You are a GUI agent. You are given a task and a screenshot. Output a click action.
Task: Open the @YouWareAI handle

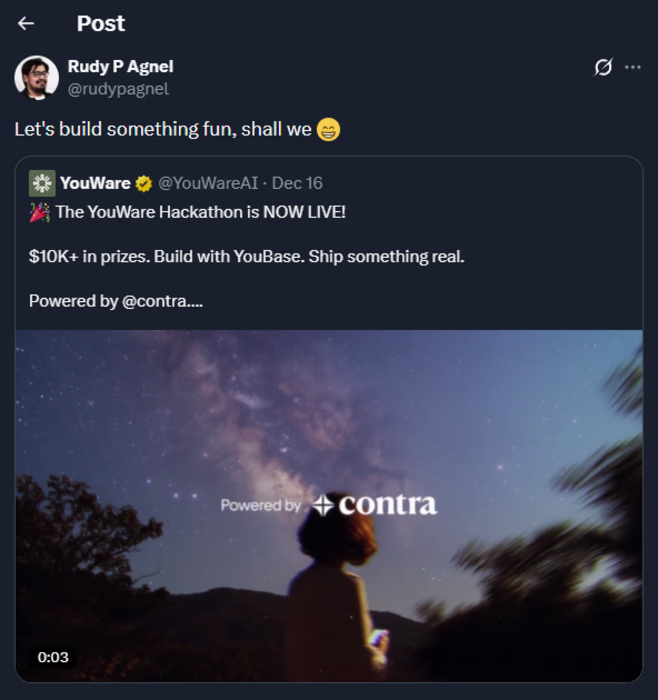[x=208, y=183]
